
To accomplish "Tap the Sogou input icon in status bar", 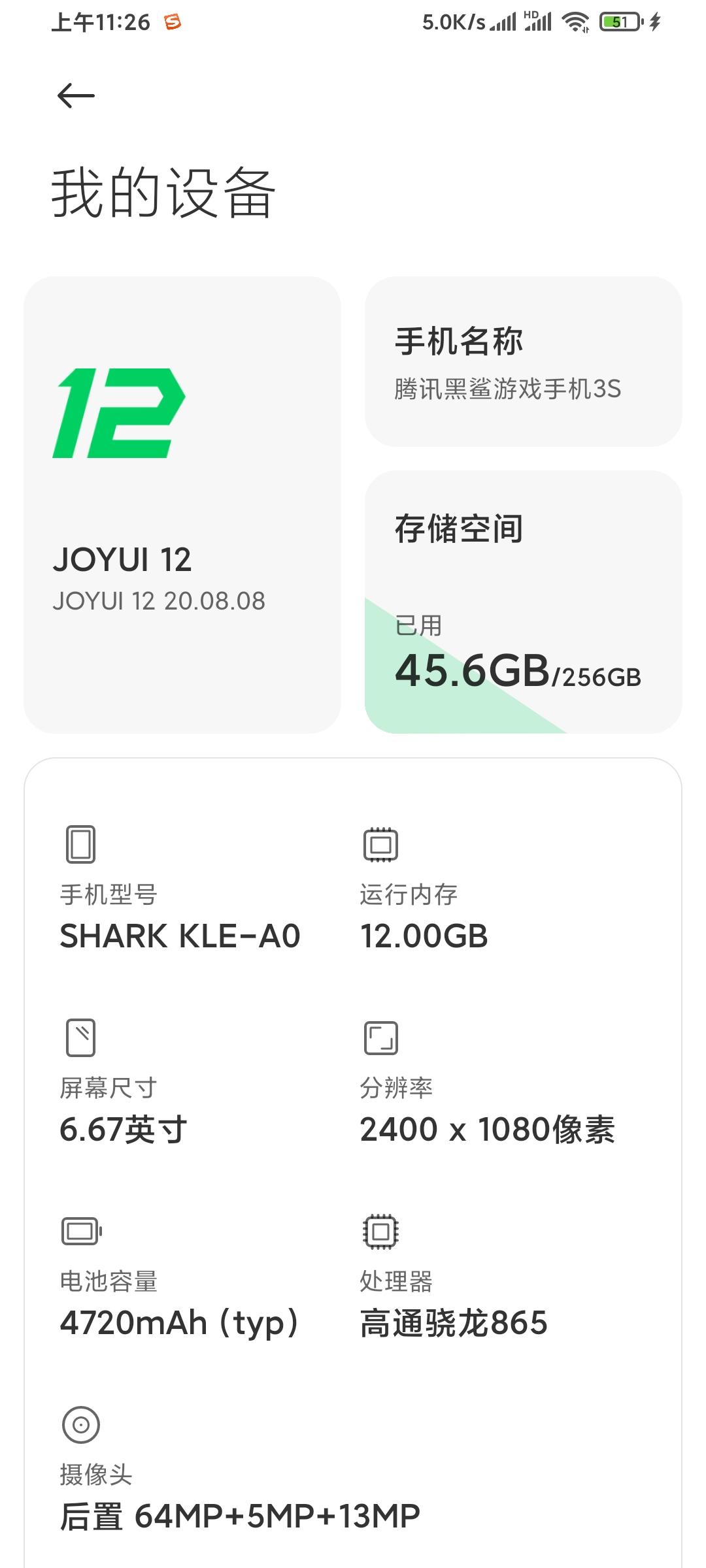I will [173, 23].
